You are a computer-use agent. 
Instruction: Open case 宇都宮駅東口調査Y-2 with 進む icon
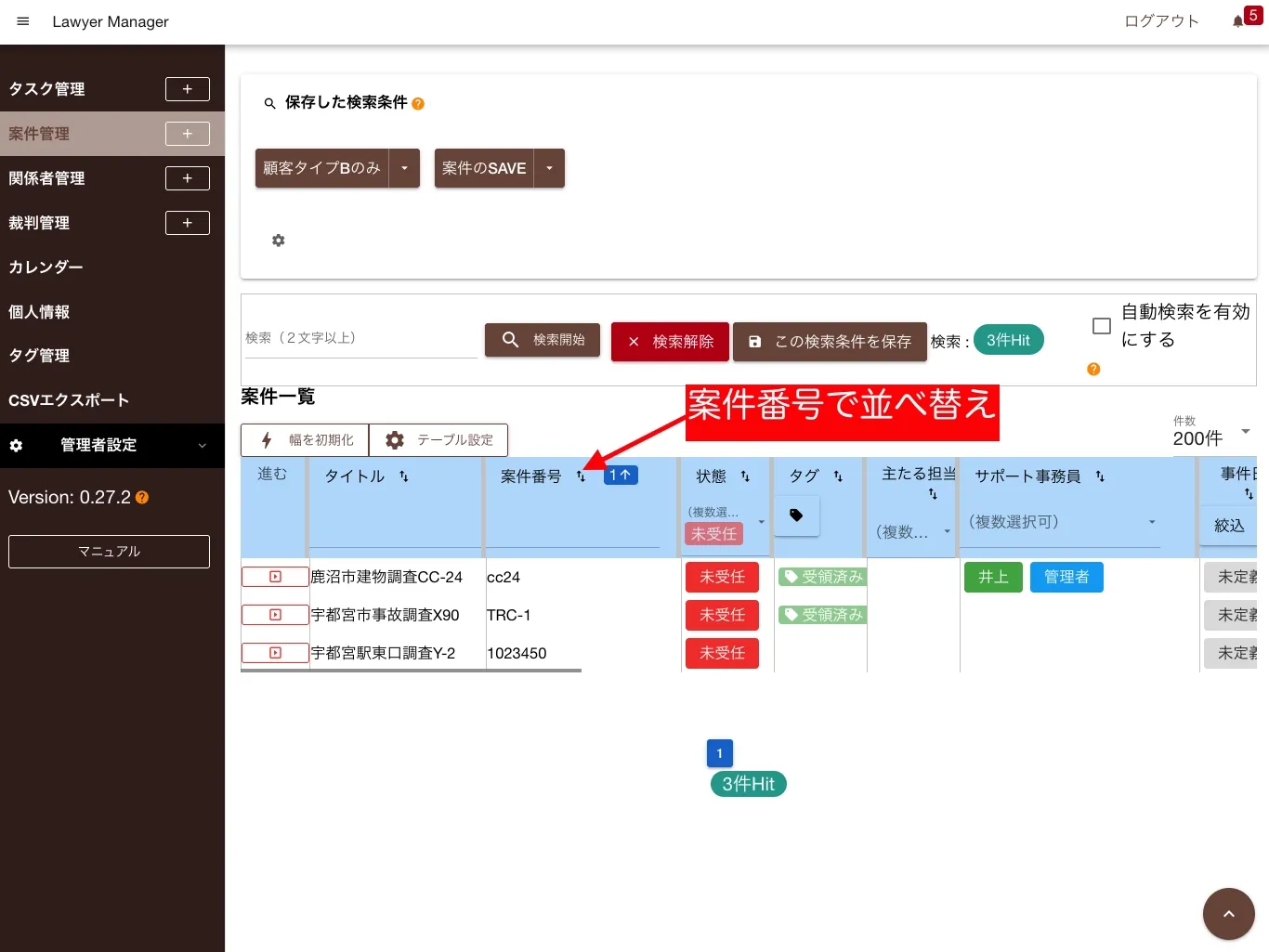(x=275, y=653)
